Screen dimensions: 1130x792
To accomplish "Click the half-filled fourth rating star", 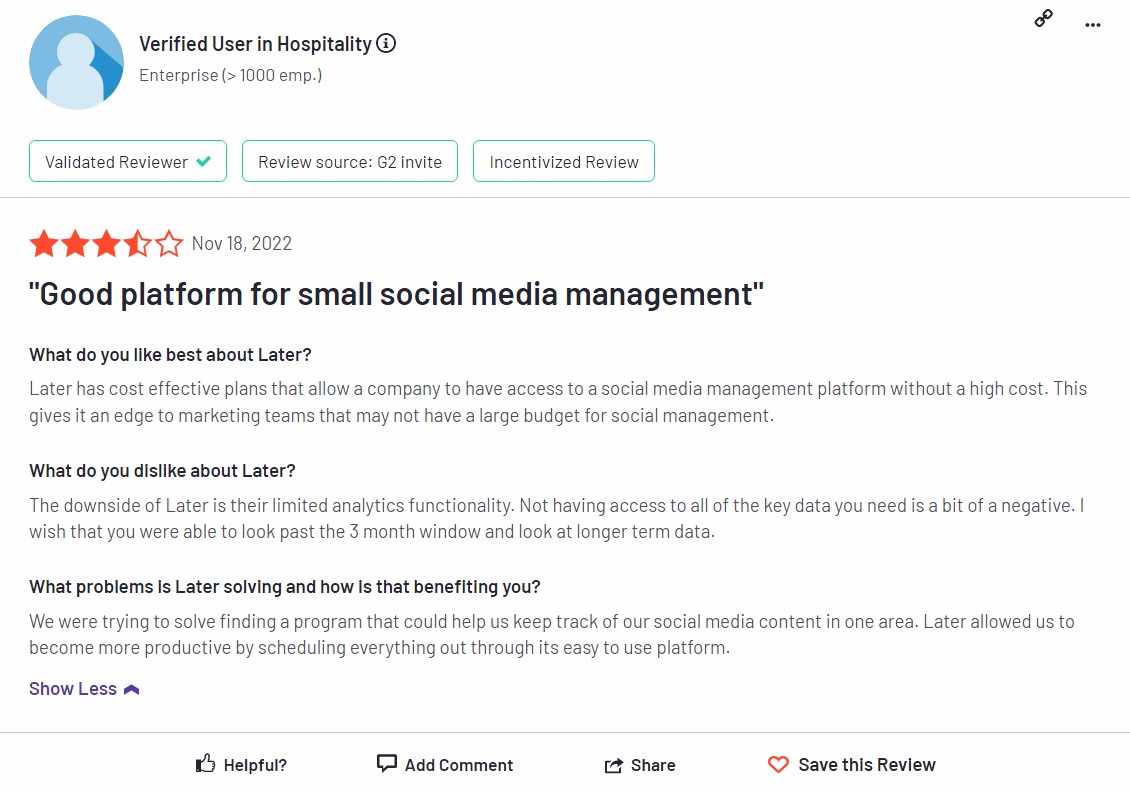I will pos(137,244).
